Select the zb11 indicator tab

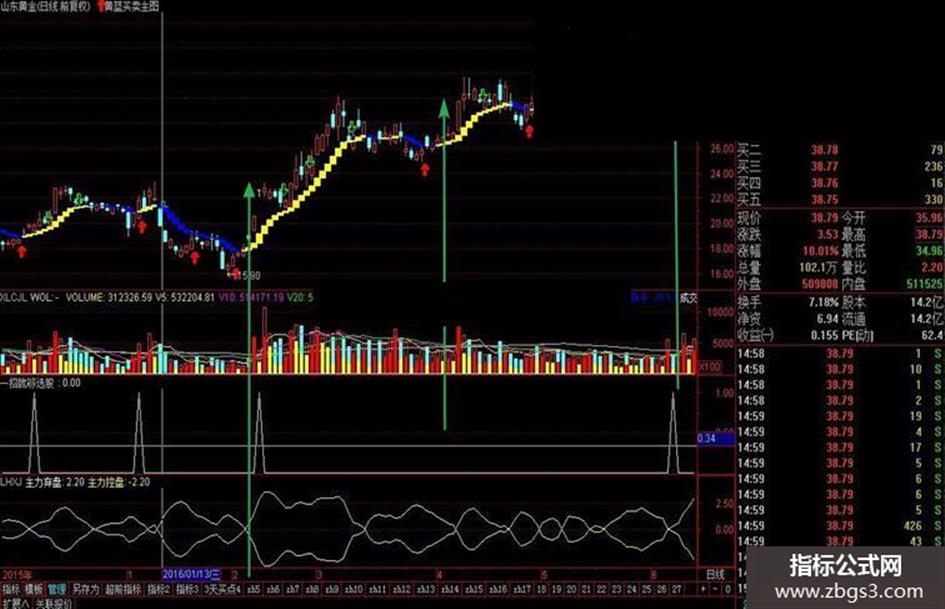point(378,589)
